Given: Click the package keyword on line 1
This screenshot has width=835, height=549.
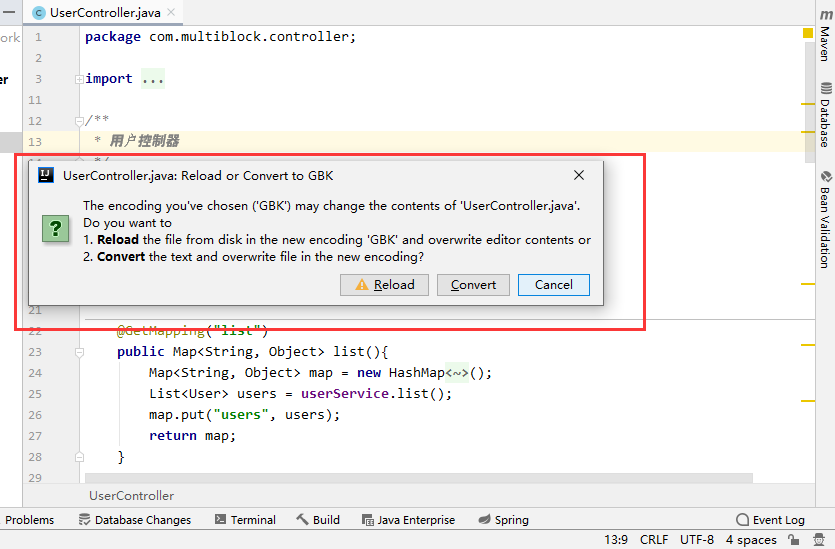Looking at the screenshot, I should tap(113, 37).
